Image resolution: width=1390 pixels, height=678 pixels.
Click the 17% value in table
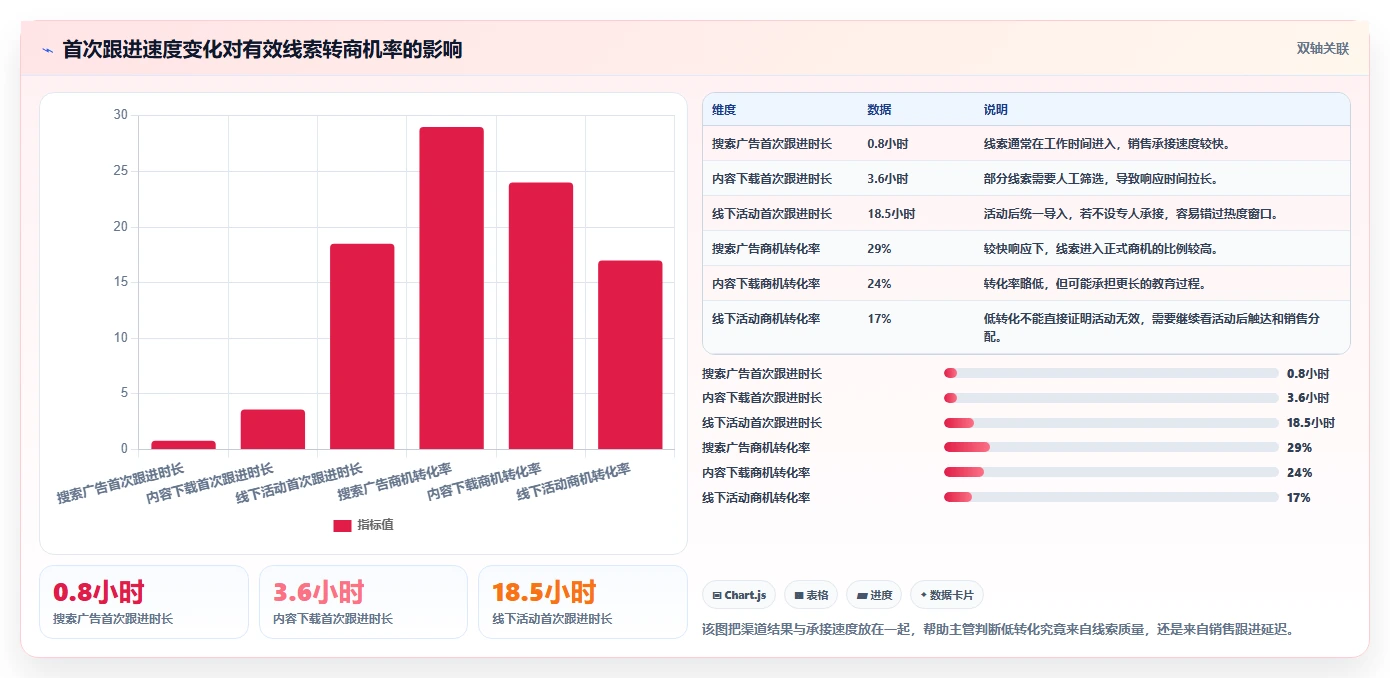(880, 319)
